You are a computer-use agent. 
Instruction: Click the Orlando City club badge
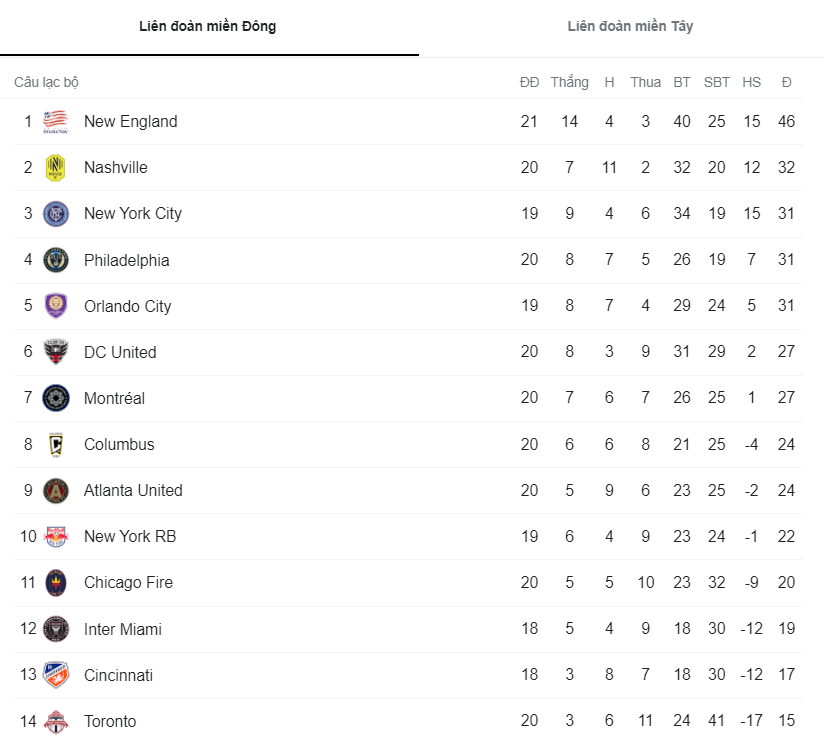click(x=57, y=306)
